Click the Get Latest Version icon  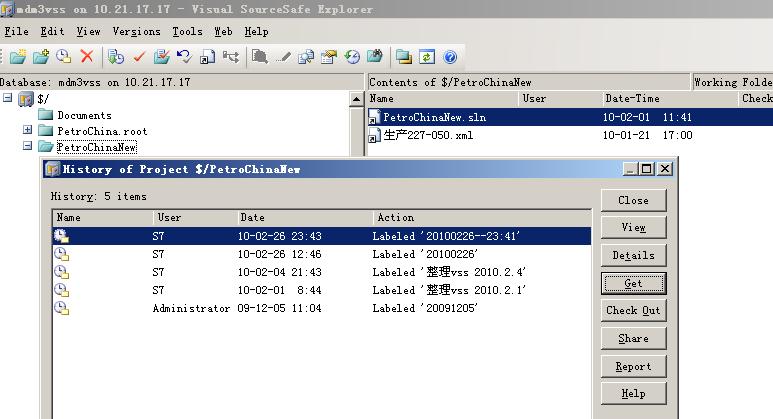click(116, 57)
